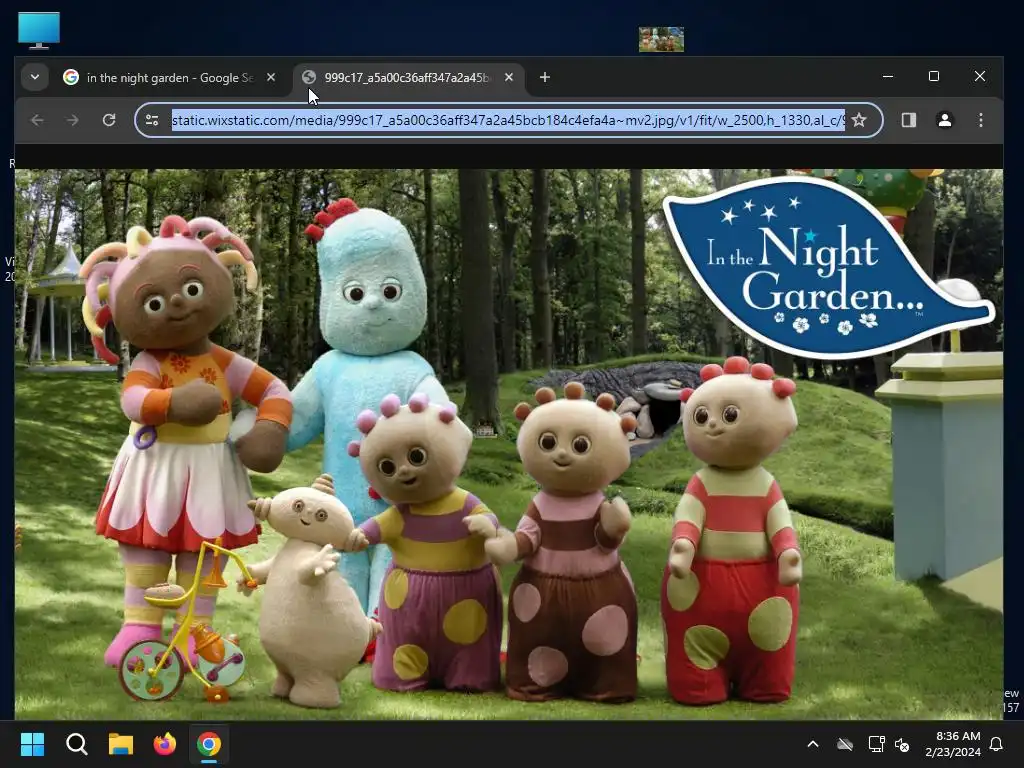Open a new tab with plus button
The image size is (1024, 768).
click(x=545, y=77)
